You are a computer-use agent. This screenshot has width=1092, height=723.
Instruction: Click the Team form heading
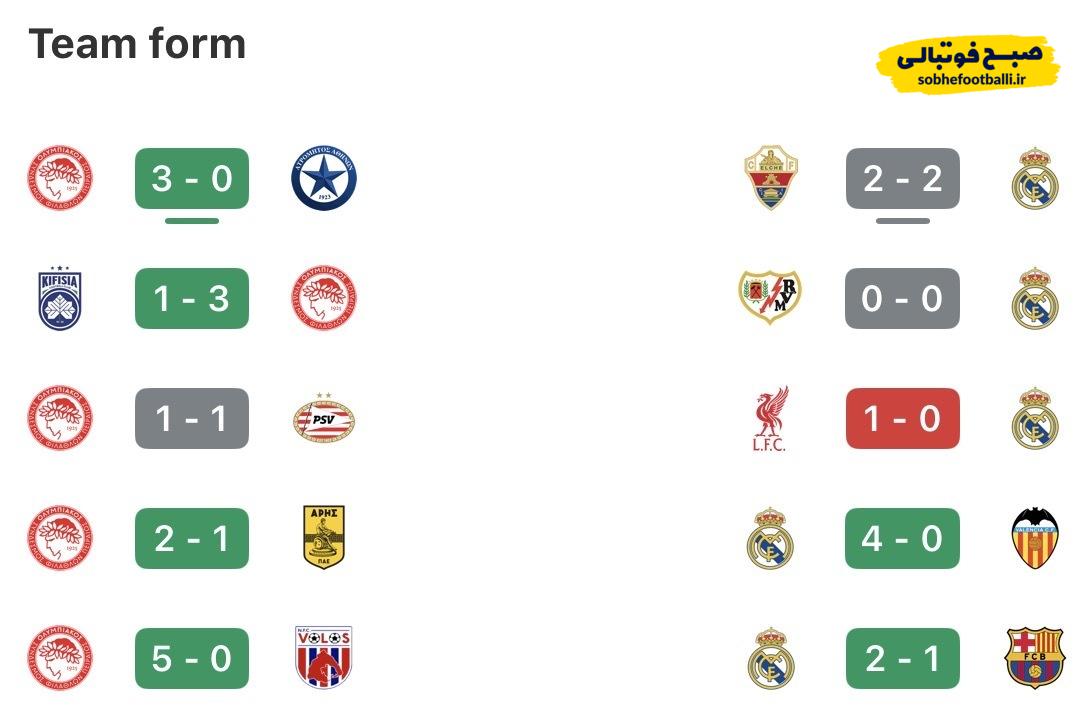point(137,45)
